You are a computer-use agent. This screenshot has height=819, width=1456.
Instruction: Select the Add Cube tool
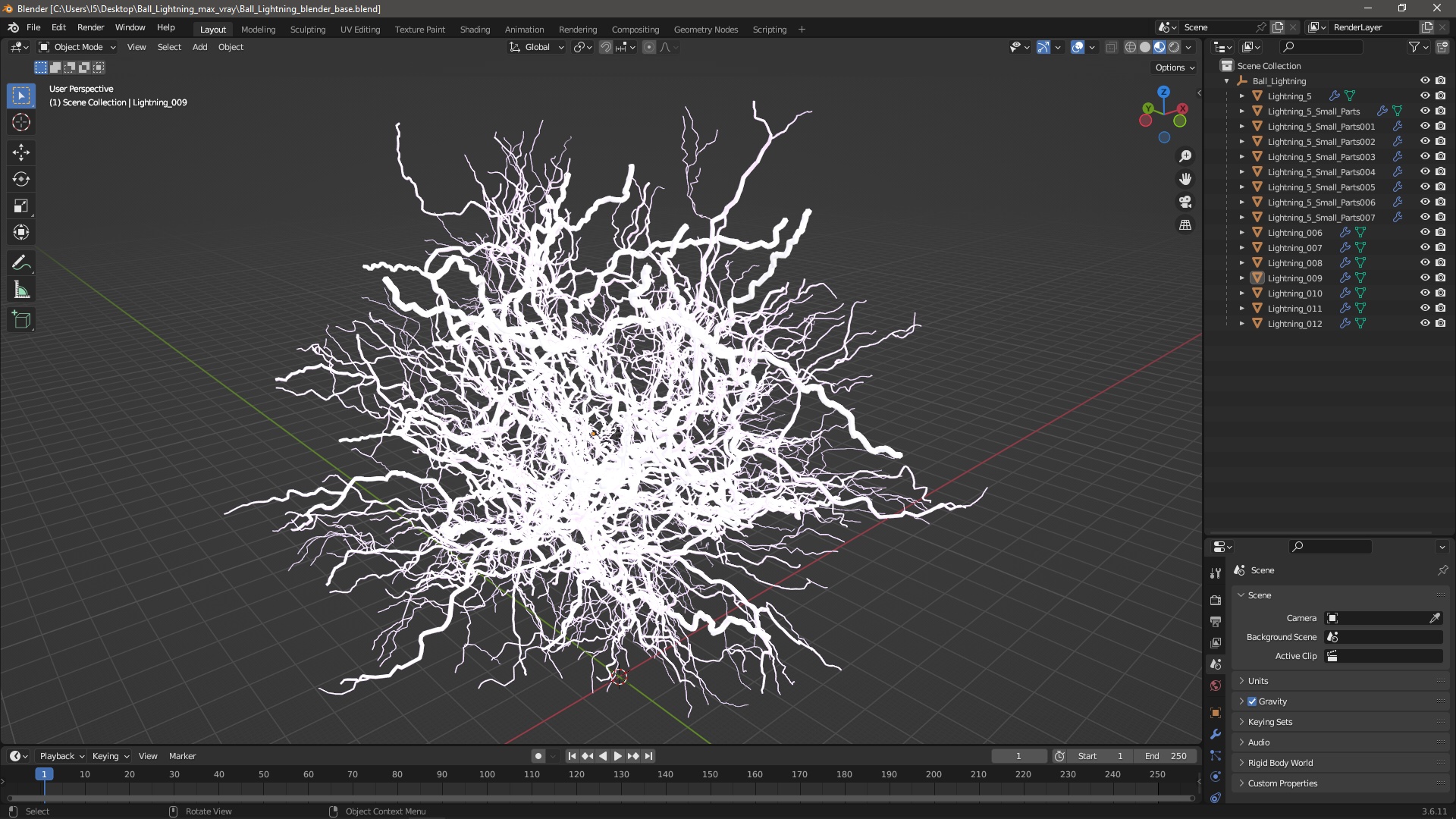coord(21,320)
